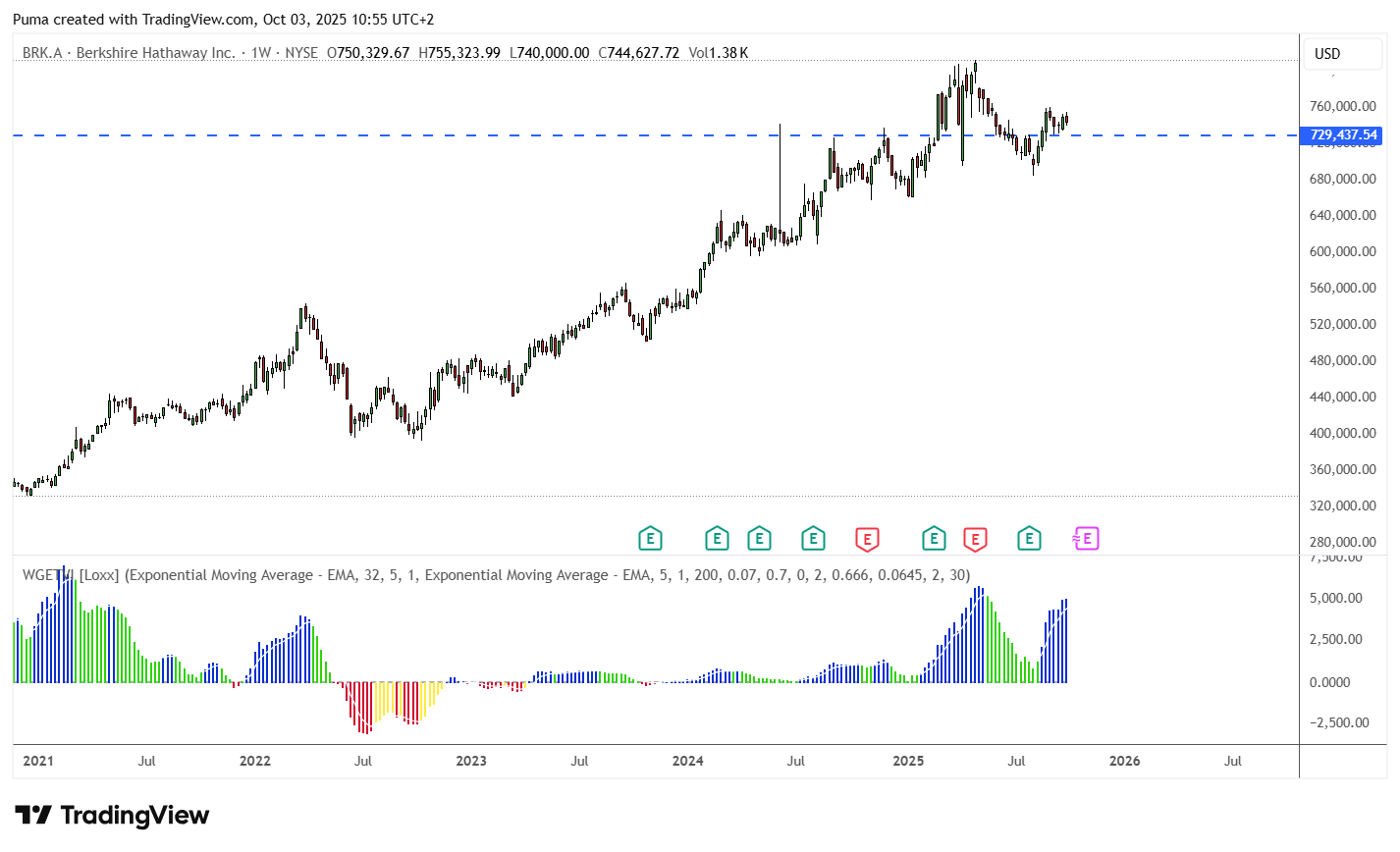Select the 1W interval label
This screenshot has width=1400, height=852.
pos(261,53)
